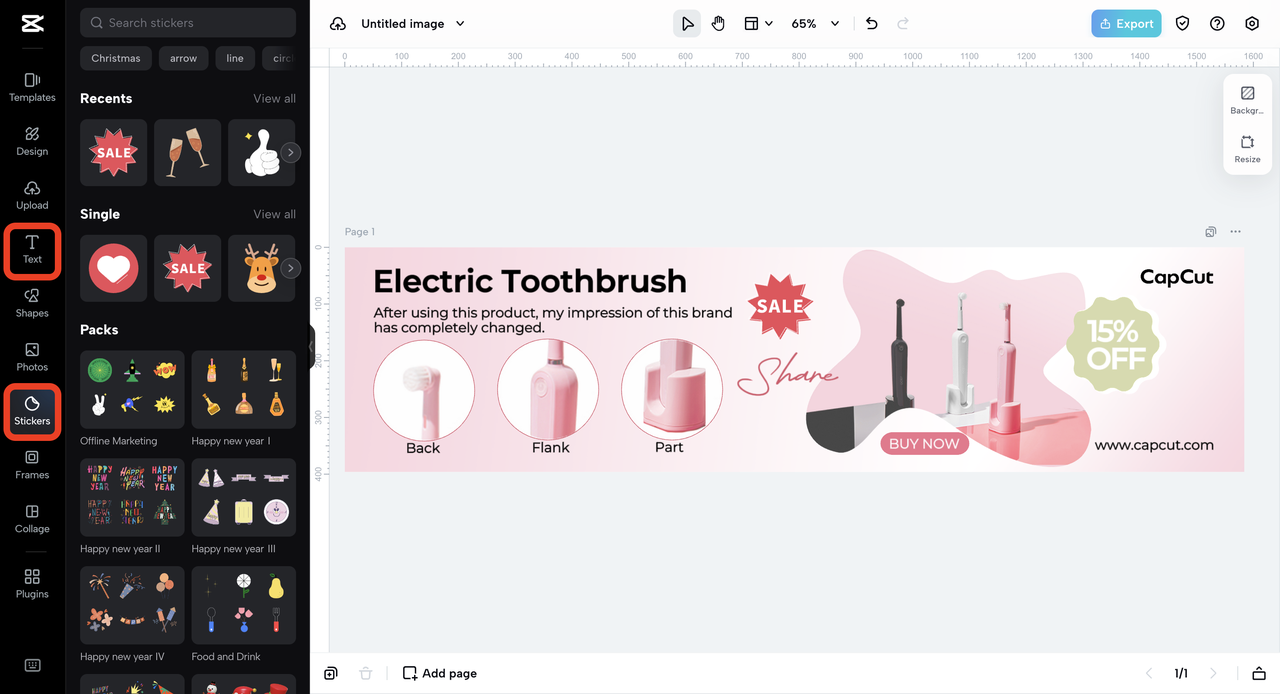Viewport: 1280px width, 694px height.
Task: Duplicate Page 1 using the copy icon
Action: (x=1211, y=232)
